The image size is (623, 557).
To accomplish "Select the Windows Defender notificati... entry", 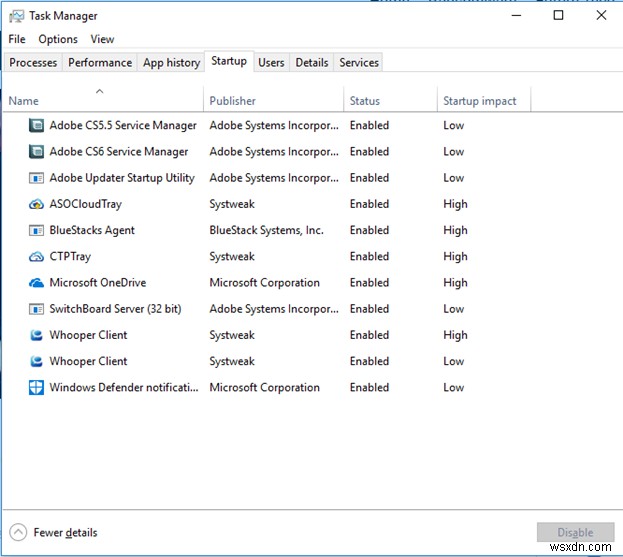I will [124, 388].
